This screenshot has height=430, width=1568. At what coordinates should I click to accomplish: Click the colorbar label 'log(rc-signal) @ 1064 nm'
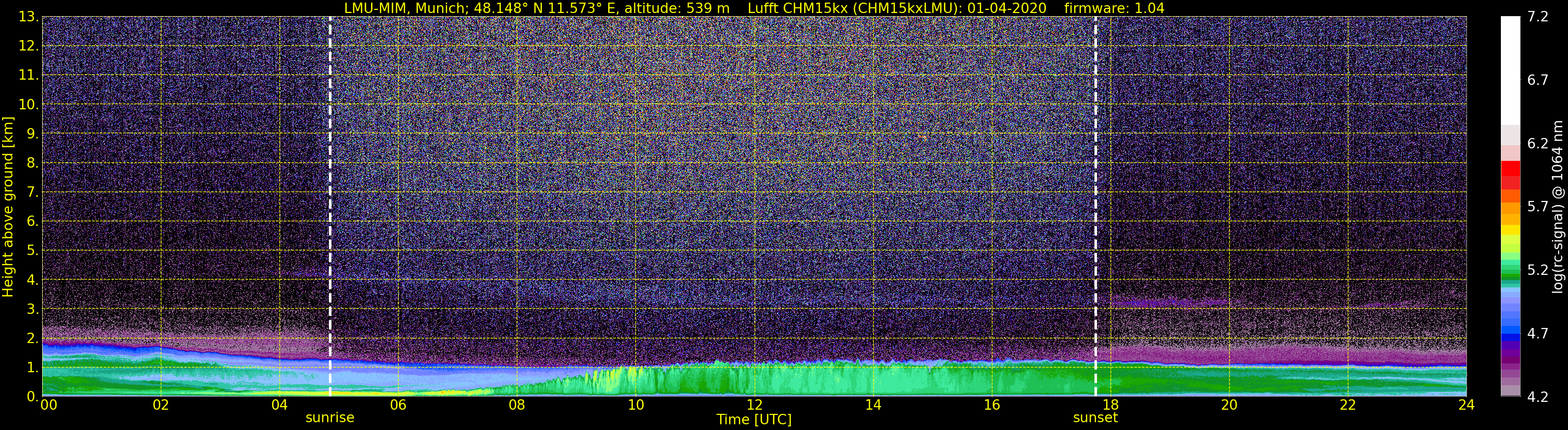(x=1557, y=207)
